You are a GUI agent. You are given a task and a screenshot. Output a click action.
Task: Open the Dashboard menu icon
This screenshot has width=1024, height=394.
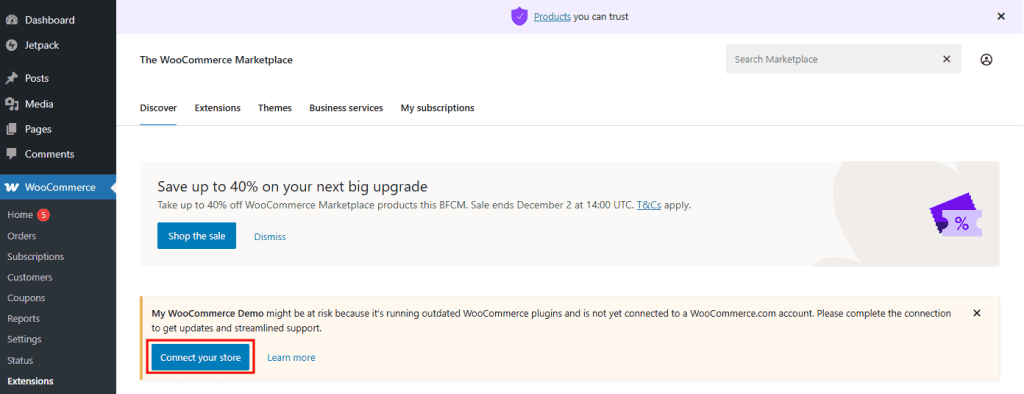pyautogui.click(x=11, y=20)
